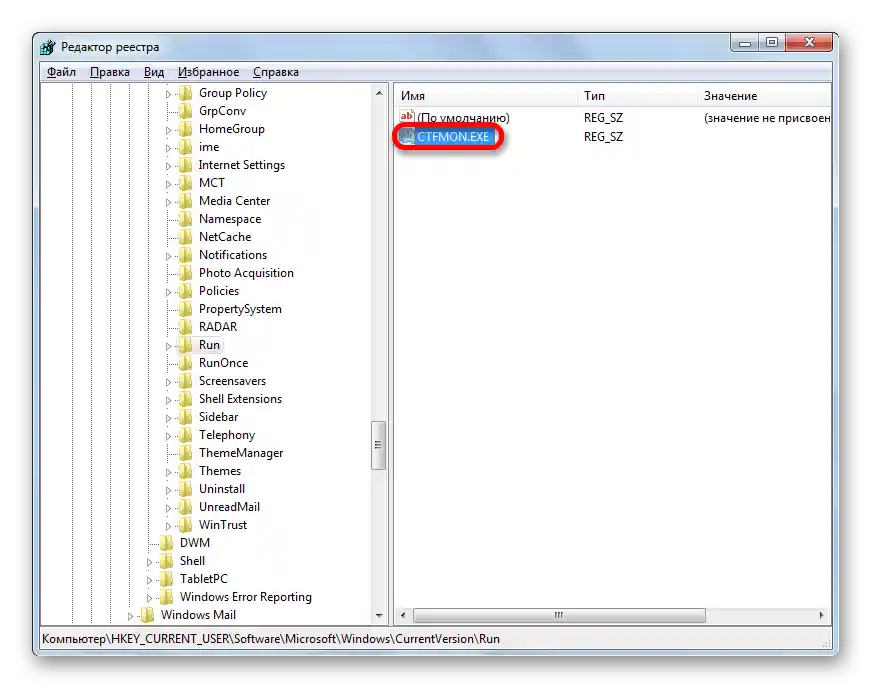
Task: Open the Справка menu
Action: pos(276,72)
